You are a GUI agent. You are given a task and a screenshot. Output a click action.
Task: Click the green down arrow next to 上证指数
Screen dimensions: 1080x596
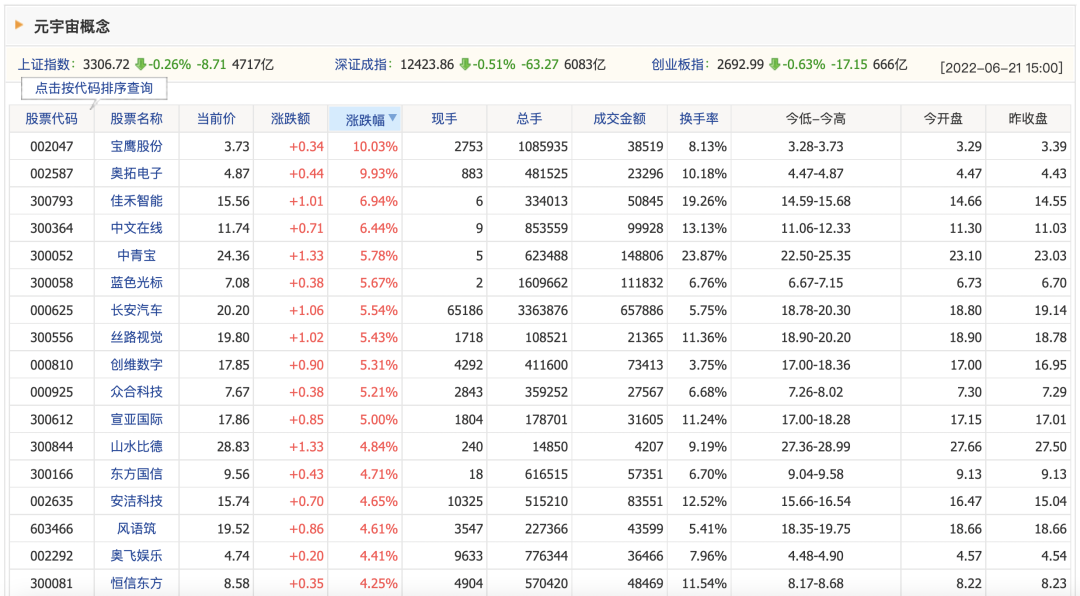(141, 64)
